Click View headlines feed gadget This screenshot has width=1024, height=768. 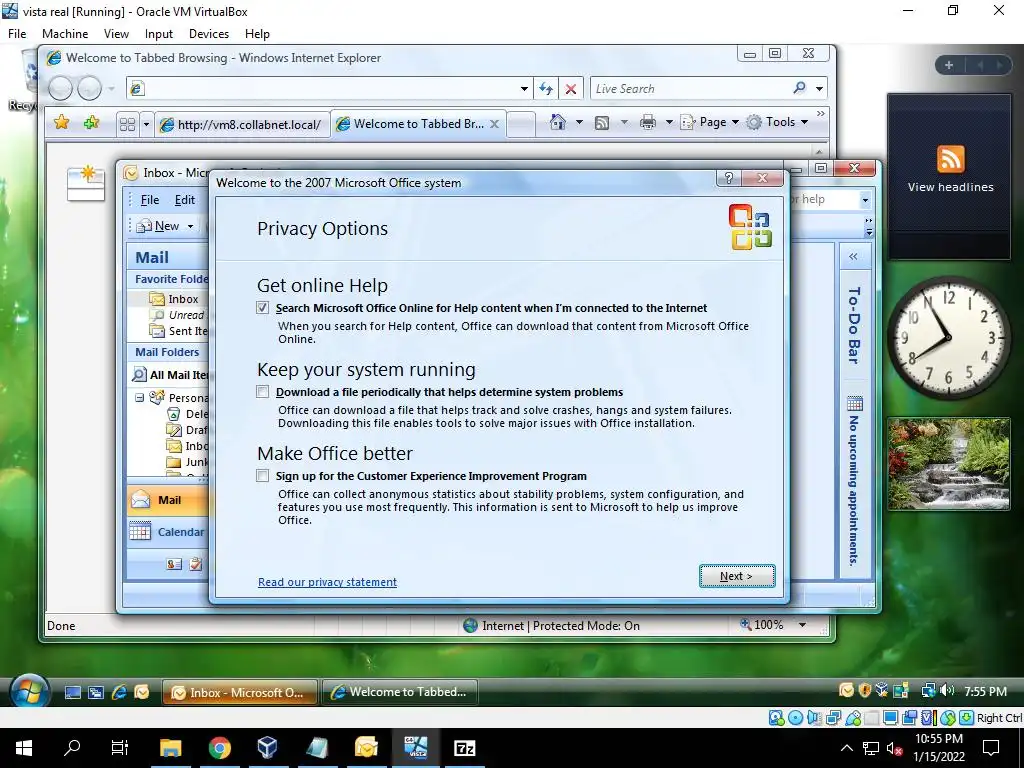[950, 168]
